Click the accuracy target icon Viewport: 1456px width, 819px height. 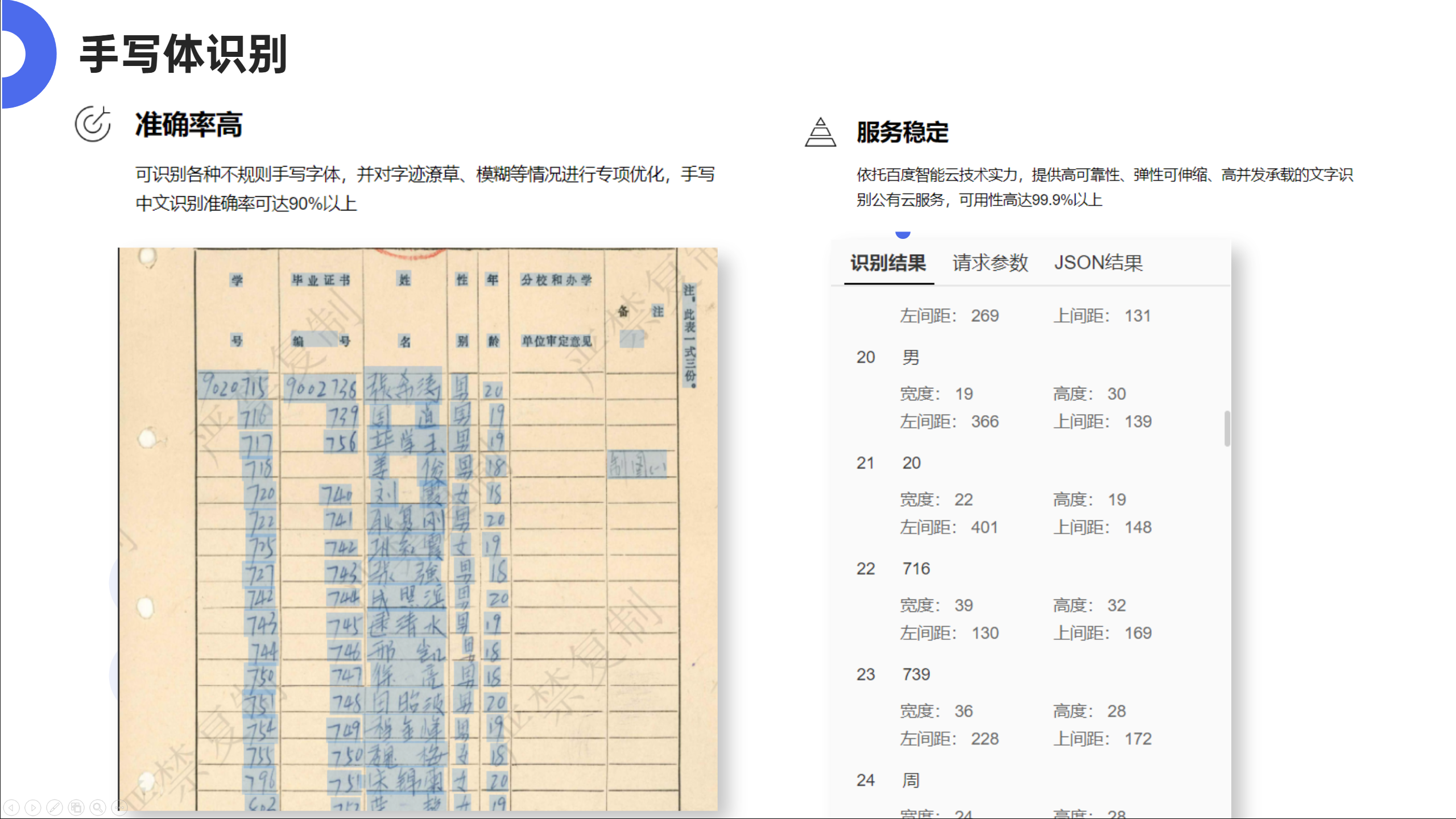[93, 123]
